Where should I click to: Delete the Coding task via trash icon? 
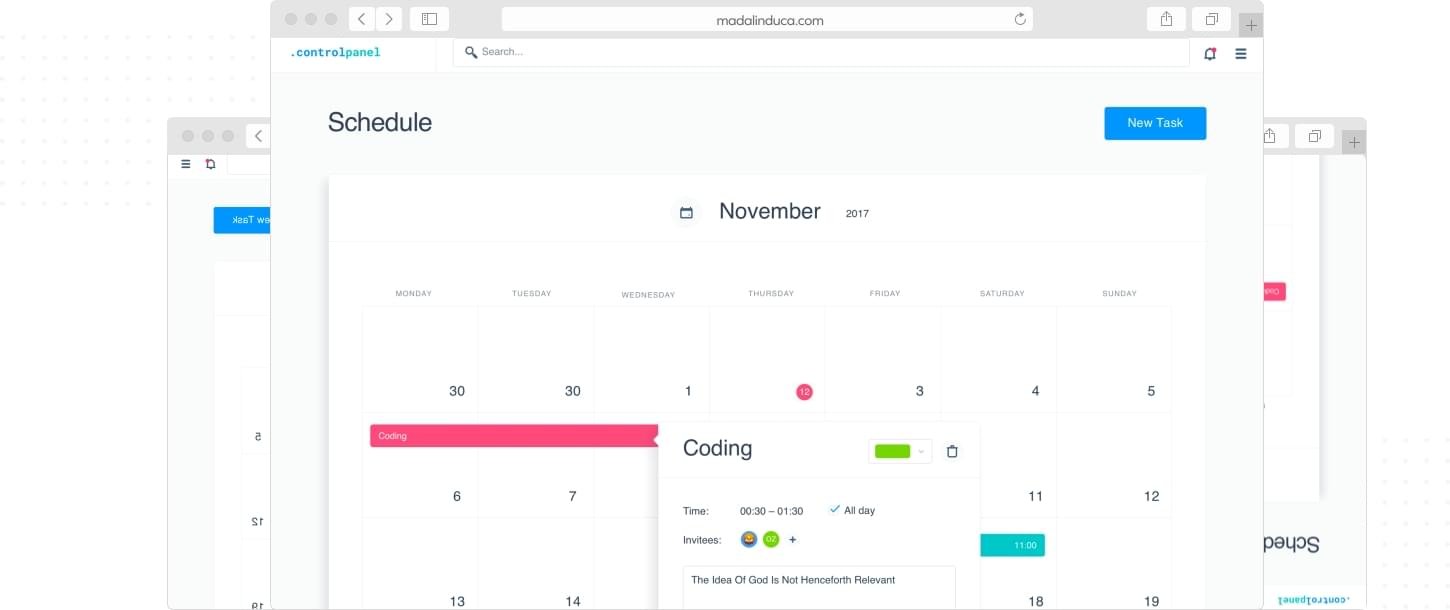[x=952, y=451]
